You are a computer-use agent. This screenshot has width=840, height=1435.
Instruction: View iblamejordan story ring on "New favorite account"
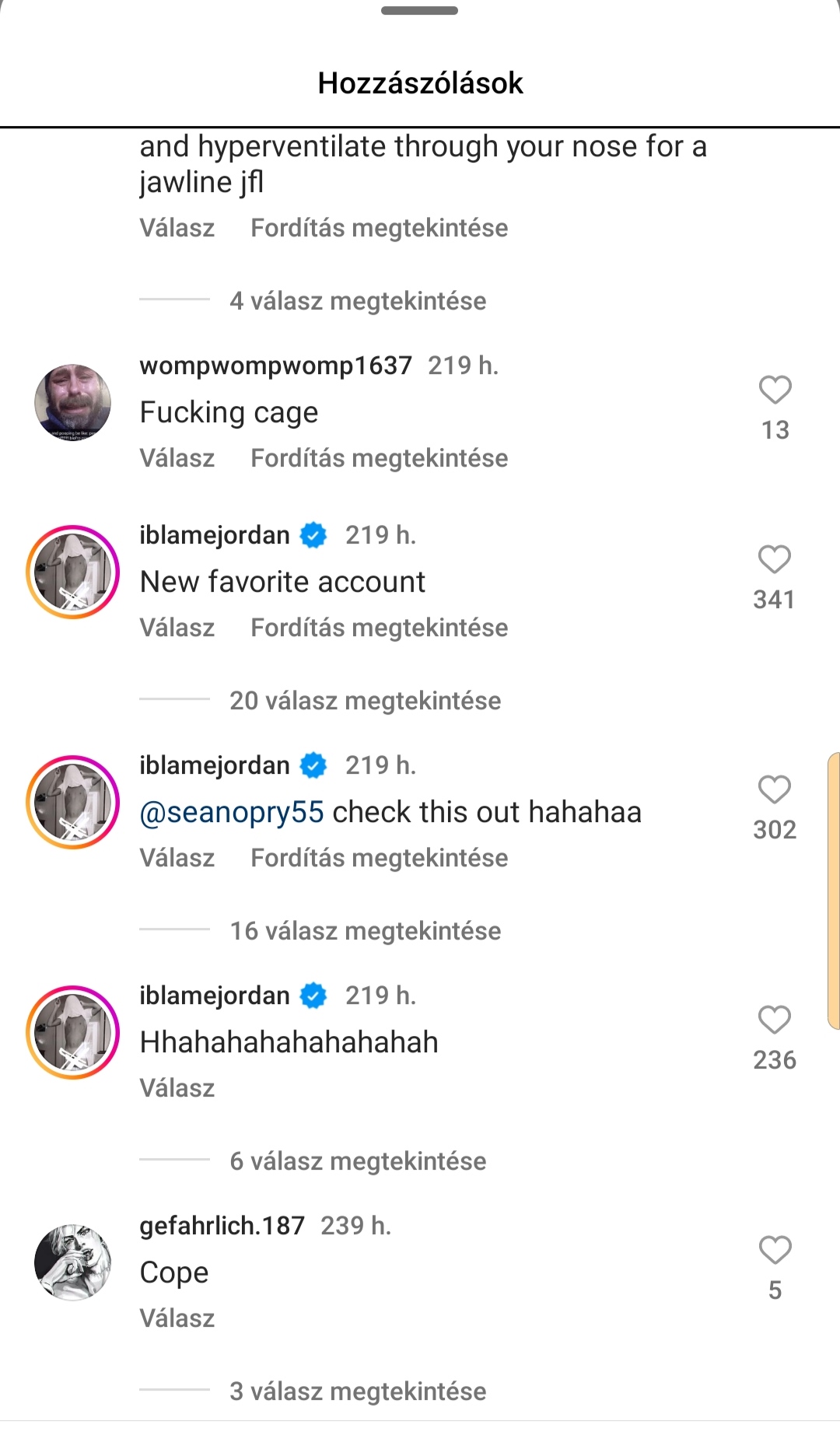pyautogui.click(x=73, y=572)
